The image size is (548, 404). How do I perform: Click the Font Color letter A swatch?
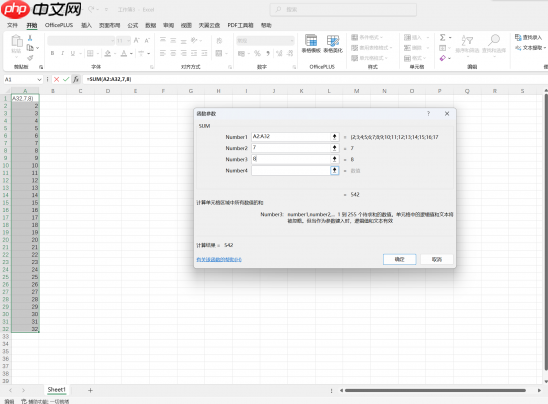pyautogui.click(x=124, y=53)
